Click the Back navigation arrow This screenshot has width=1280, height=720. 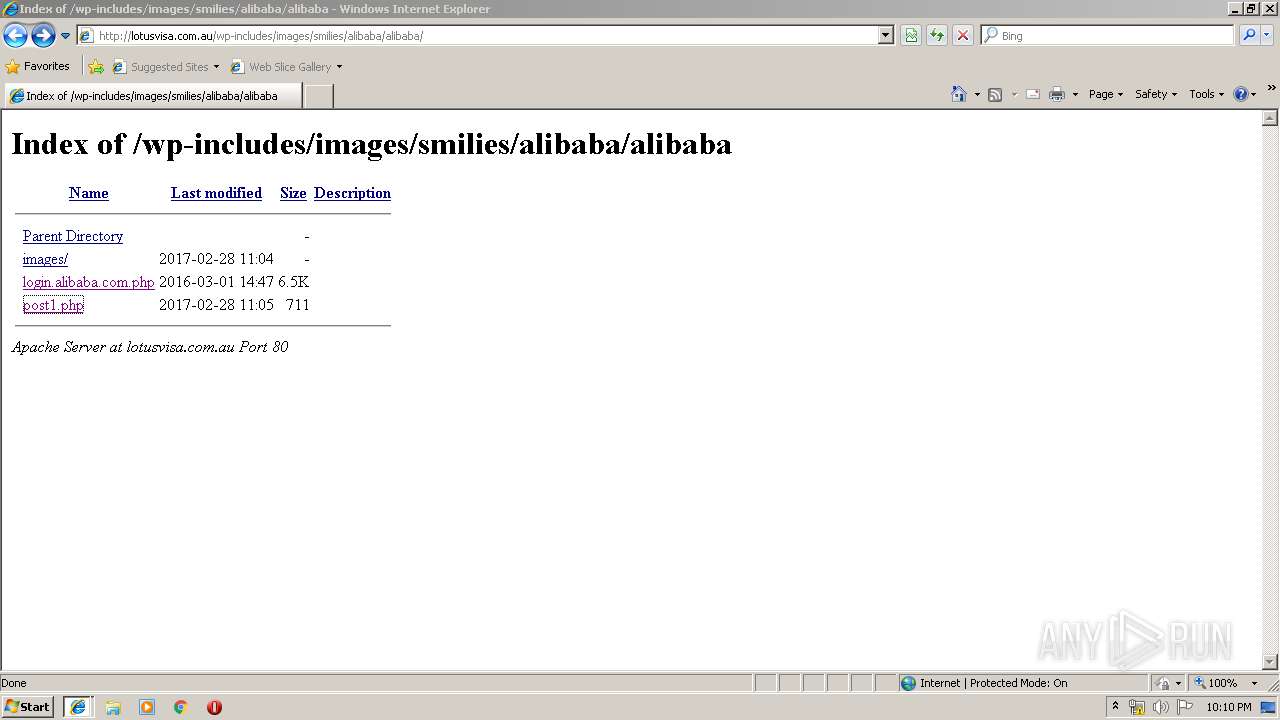15,36
